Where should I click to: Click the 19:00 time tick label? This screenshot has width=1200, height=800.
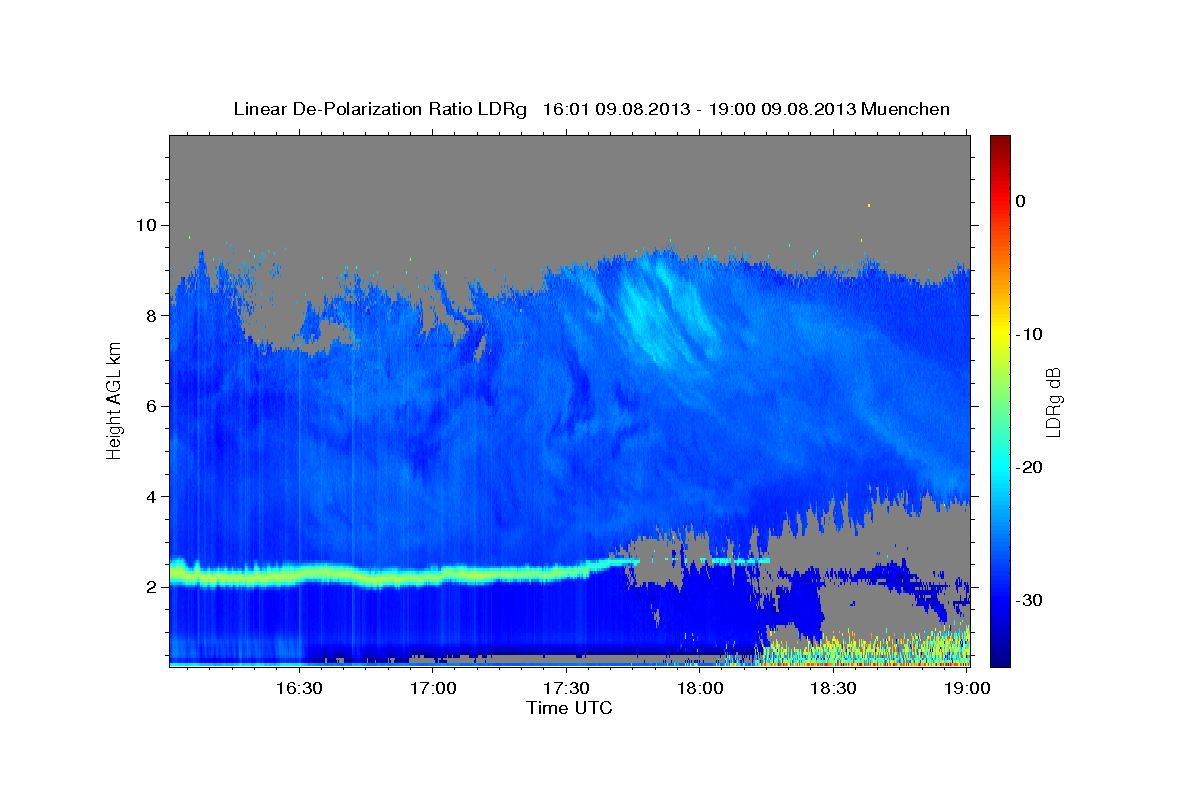click(x=966, y=689)
